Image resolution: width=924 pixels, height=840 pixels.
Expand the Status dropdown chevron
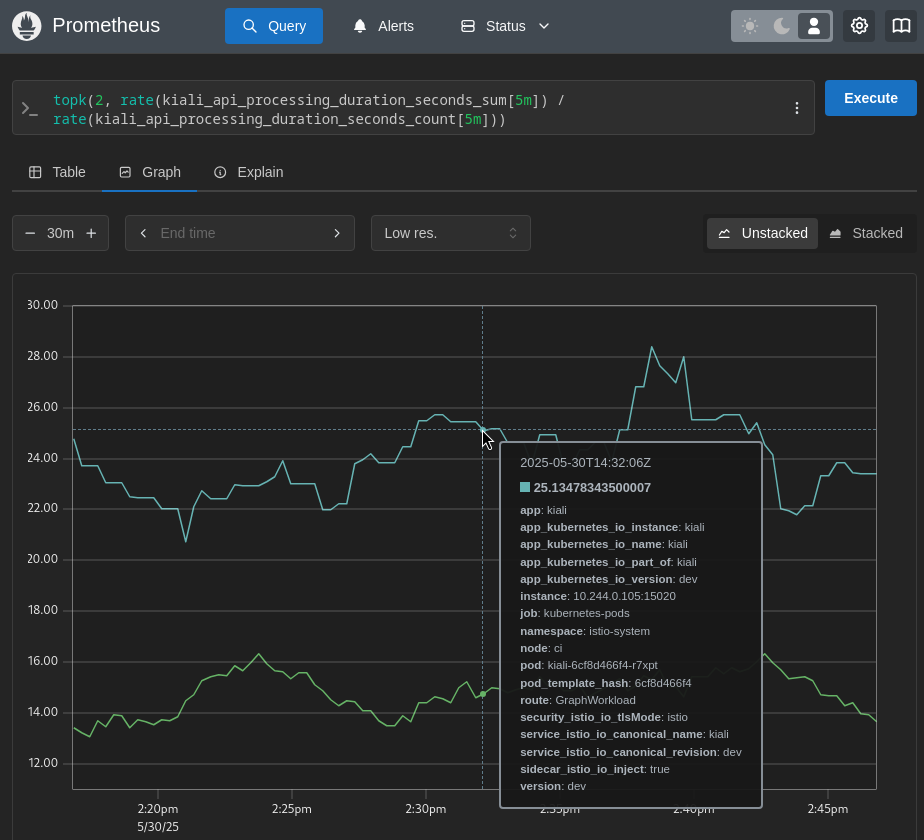542,26
